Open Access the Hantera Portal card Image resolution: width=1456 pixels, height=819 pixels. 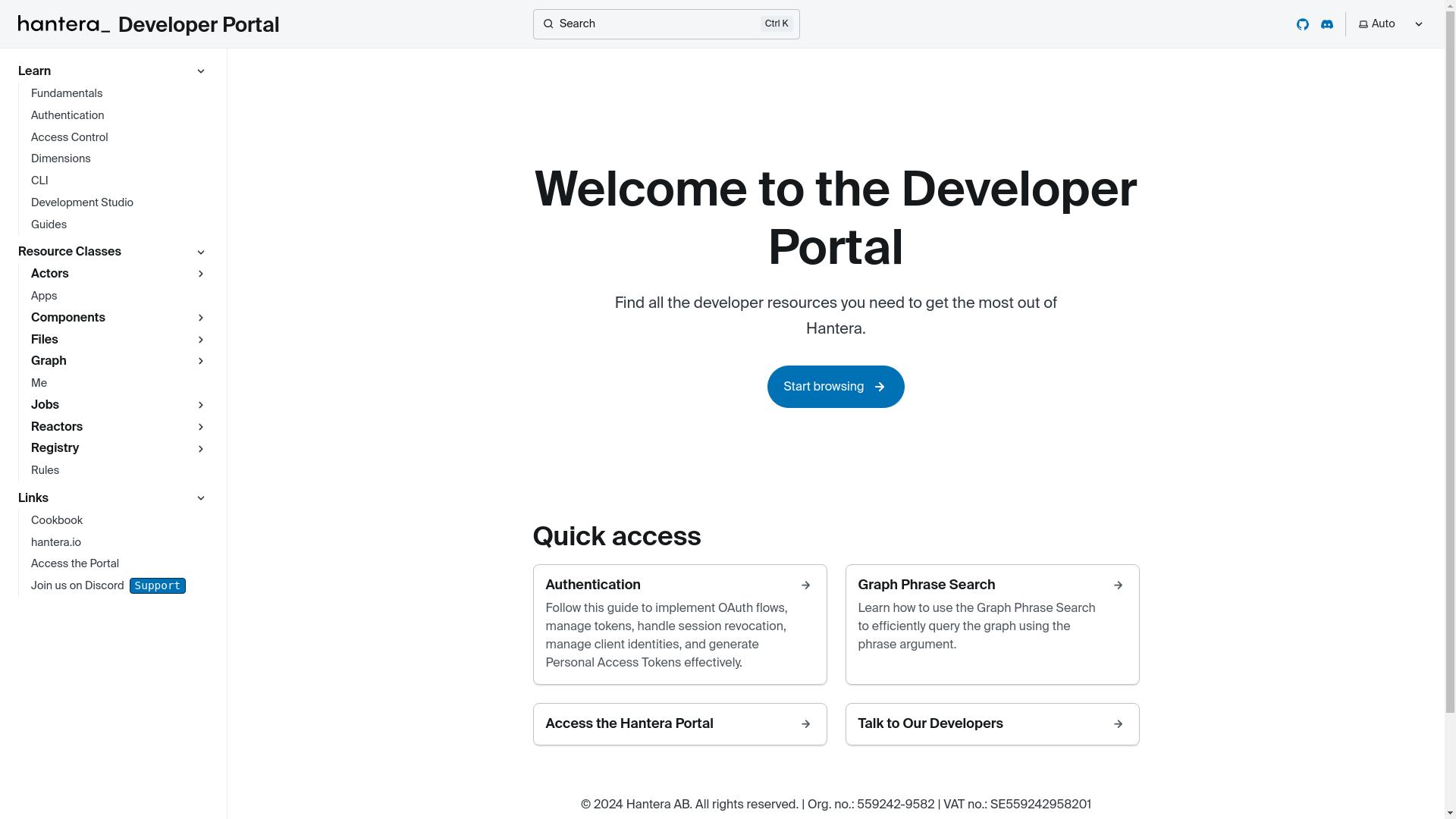click(680, 724)
